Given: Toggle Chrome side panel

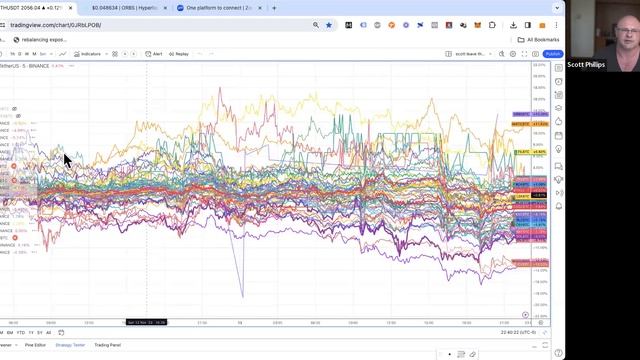Looking at the screenshot, I should 528,25.
